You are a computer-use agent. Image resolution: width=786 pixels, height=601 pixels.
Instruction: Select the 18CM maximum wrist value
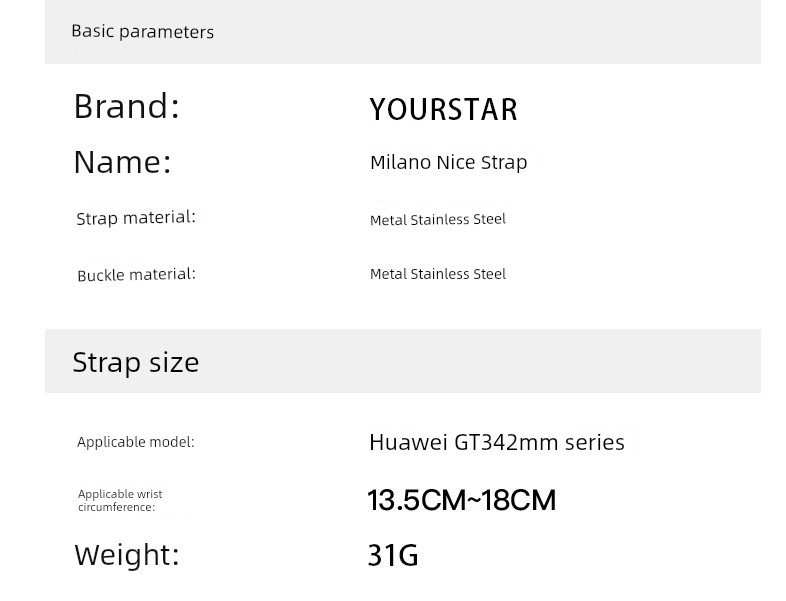pos(519,500)
